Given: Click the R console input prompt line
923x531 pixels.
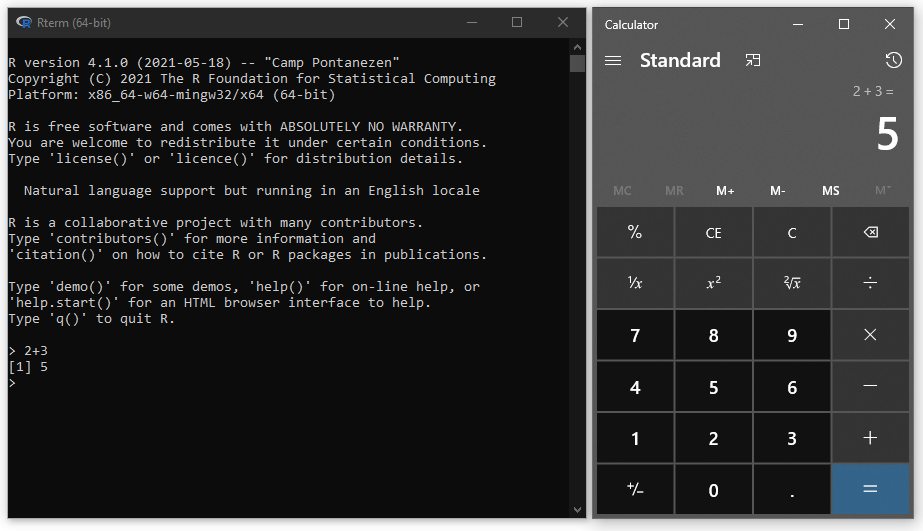Looking at the screenshot, I should (200, 383).
